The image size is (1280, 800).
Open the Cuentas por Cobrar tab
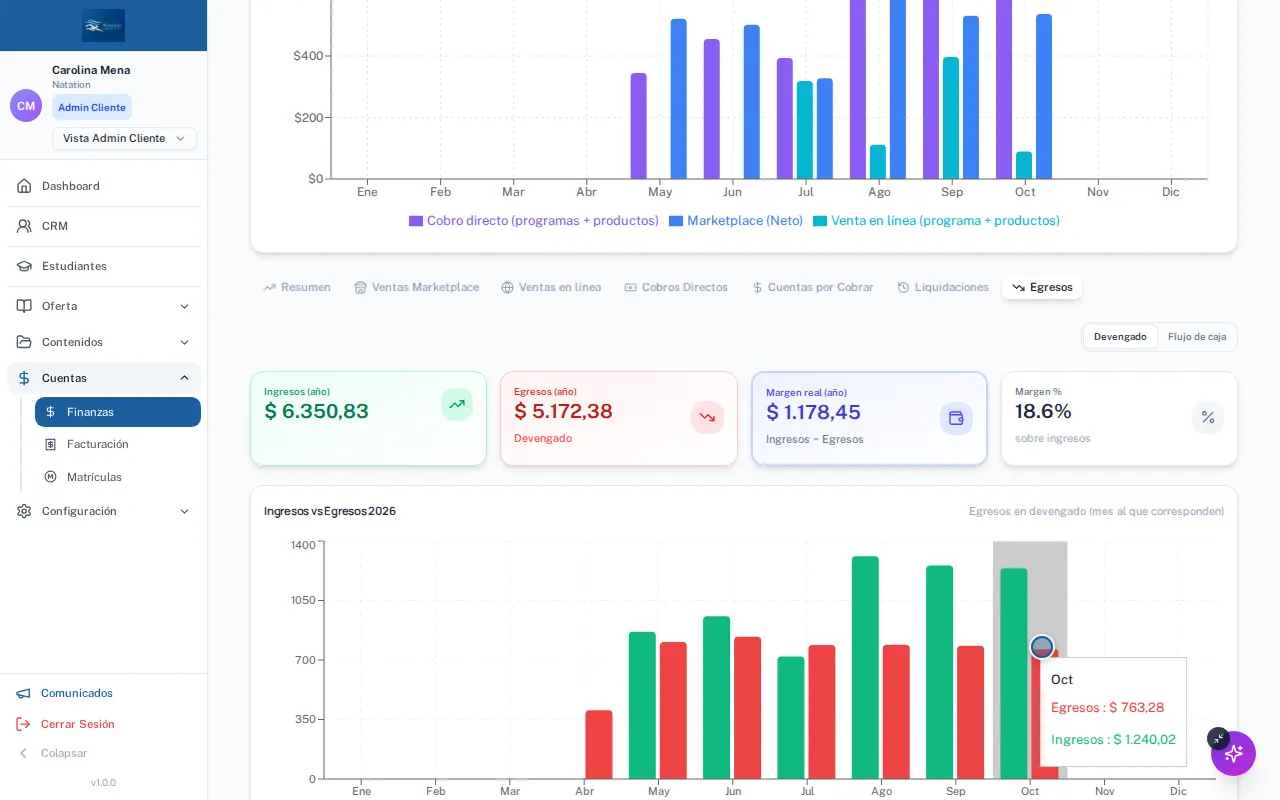(x=813, y=287)
